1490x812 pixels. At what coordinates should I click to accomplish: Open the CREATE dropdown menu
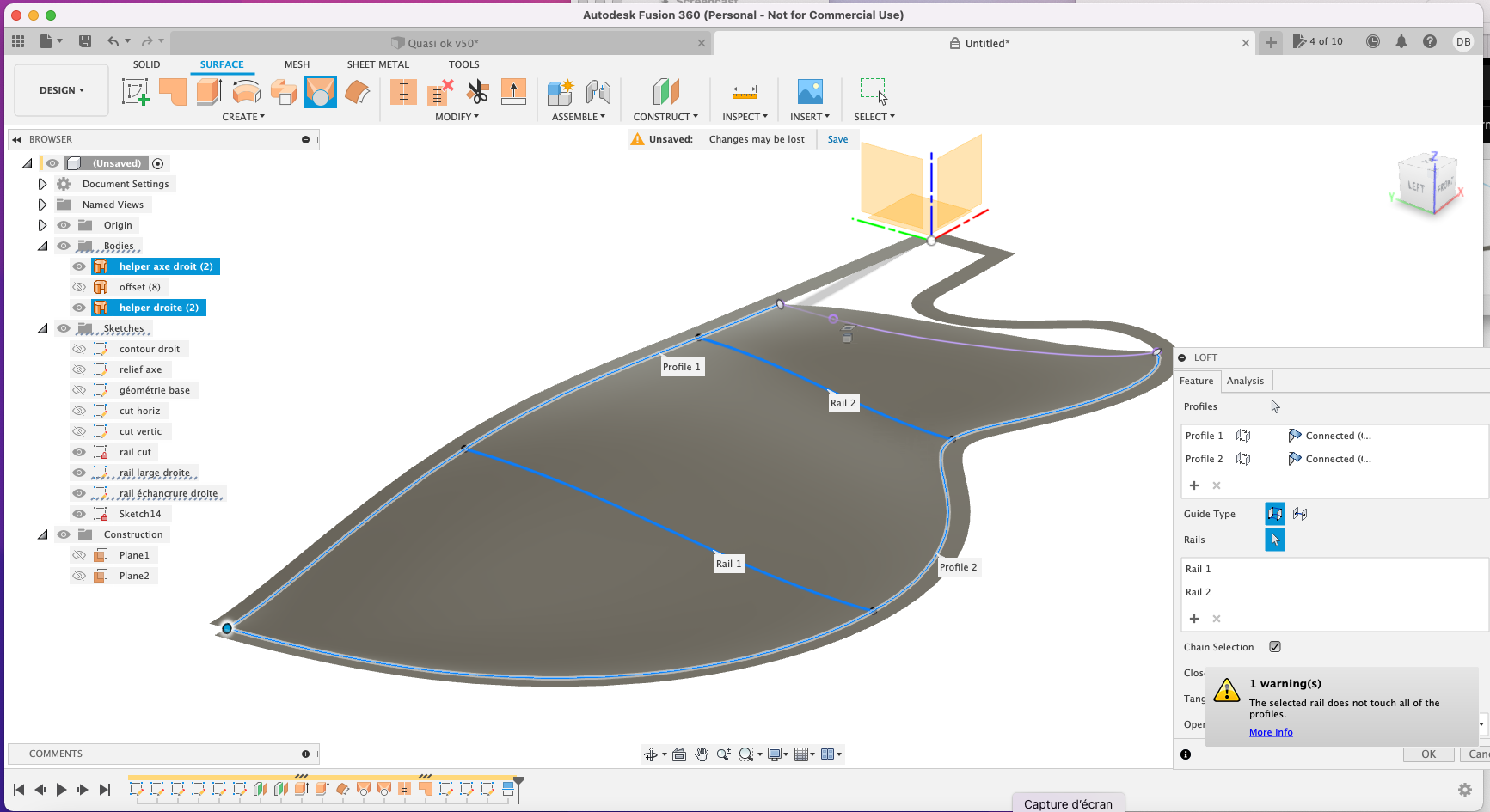coord(243,117)
